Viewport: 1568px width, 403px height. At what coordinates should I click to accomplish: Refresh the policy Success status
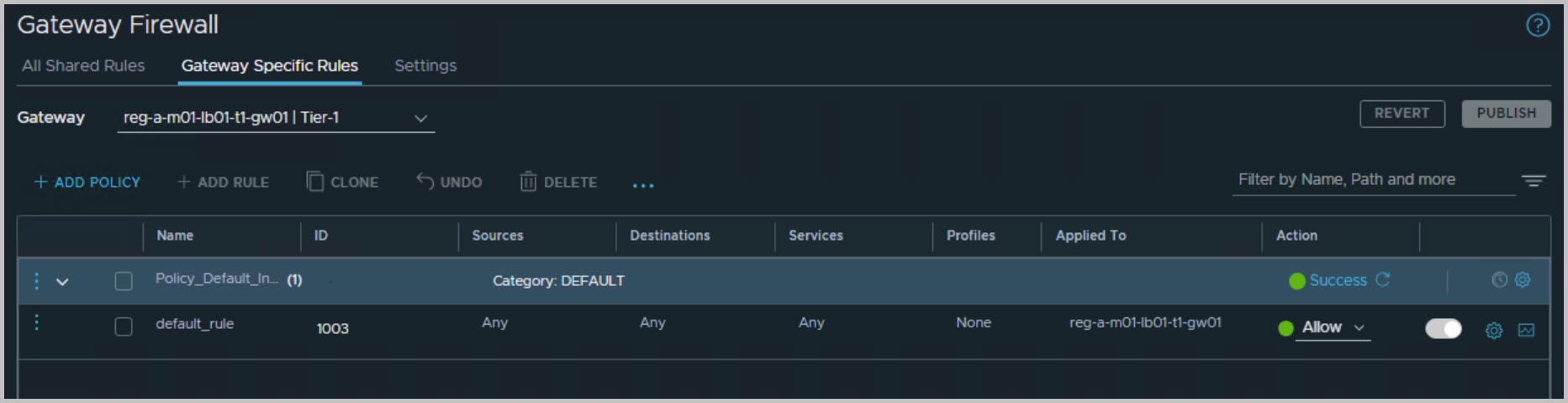coord(1383,279)
